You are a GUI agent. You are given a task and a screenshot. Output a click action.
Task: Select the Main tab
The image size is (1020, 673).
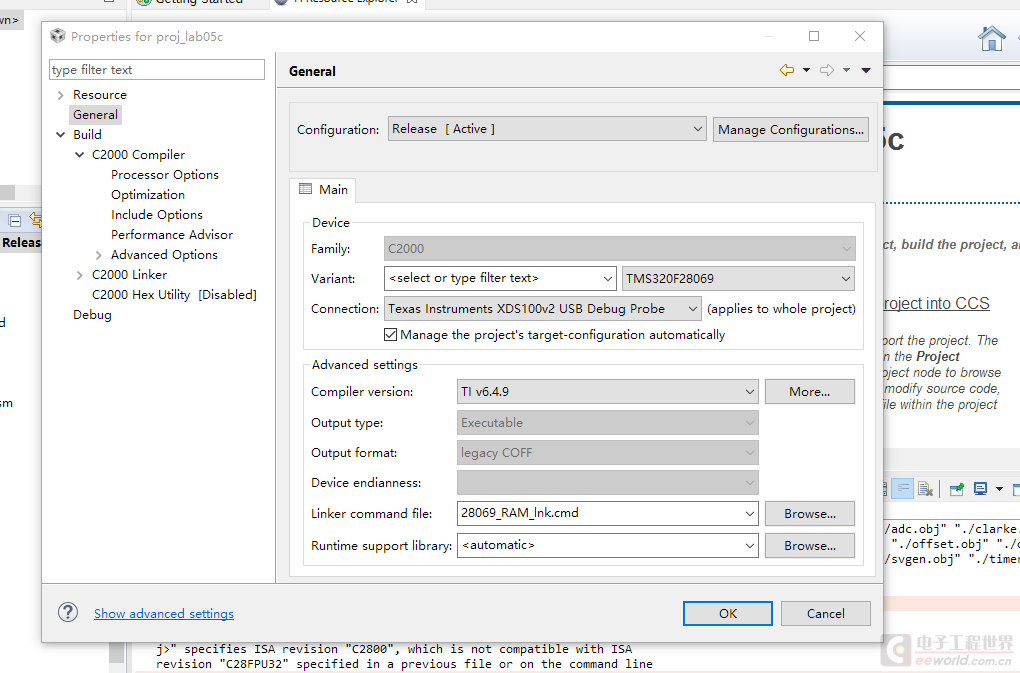click(323, 189)
